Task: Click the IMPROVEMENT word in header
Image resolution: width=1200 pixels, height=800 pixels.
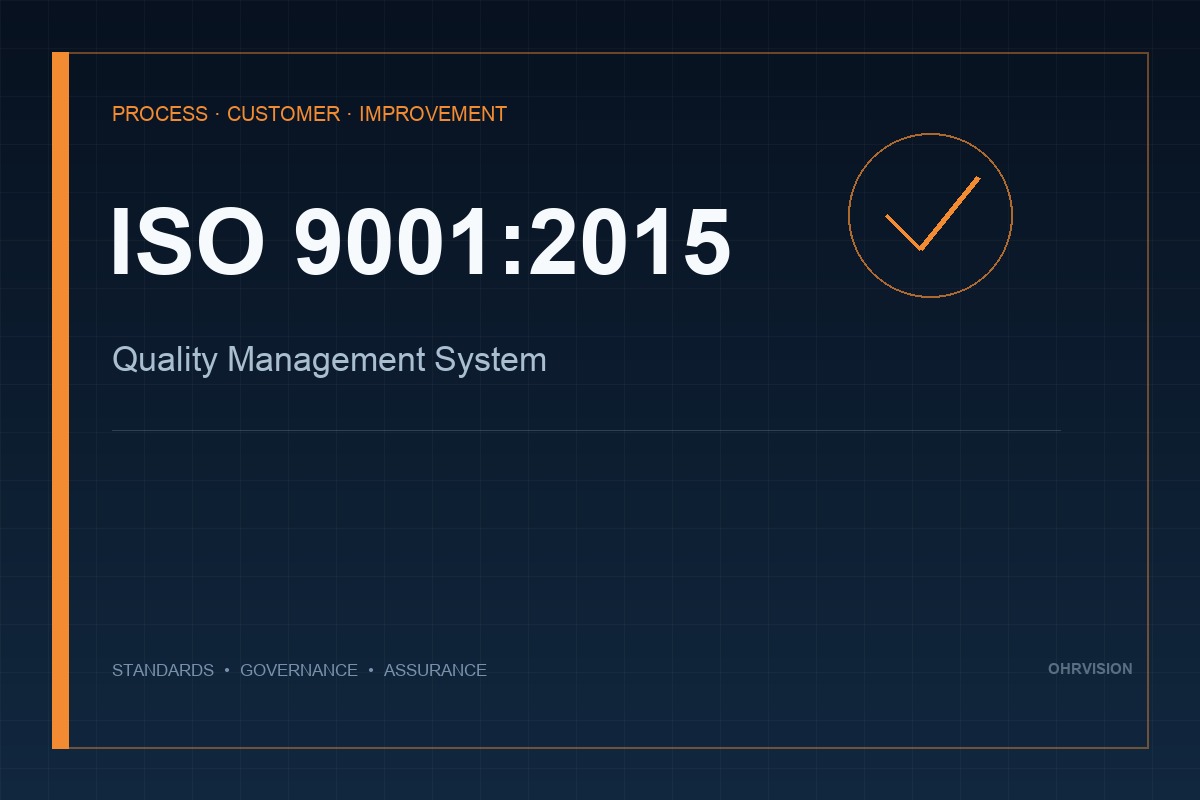Action: (x=433, y=114)
